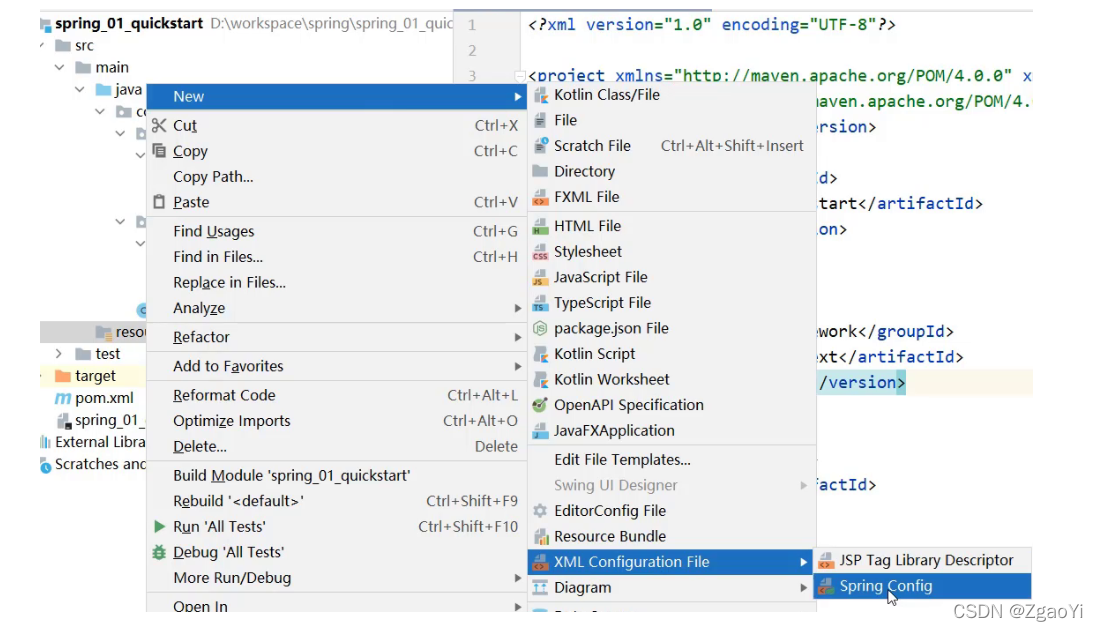Click the Directory folder icon

point(540,171)
